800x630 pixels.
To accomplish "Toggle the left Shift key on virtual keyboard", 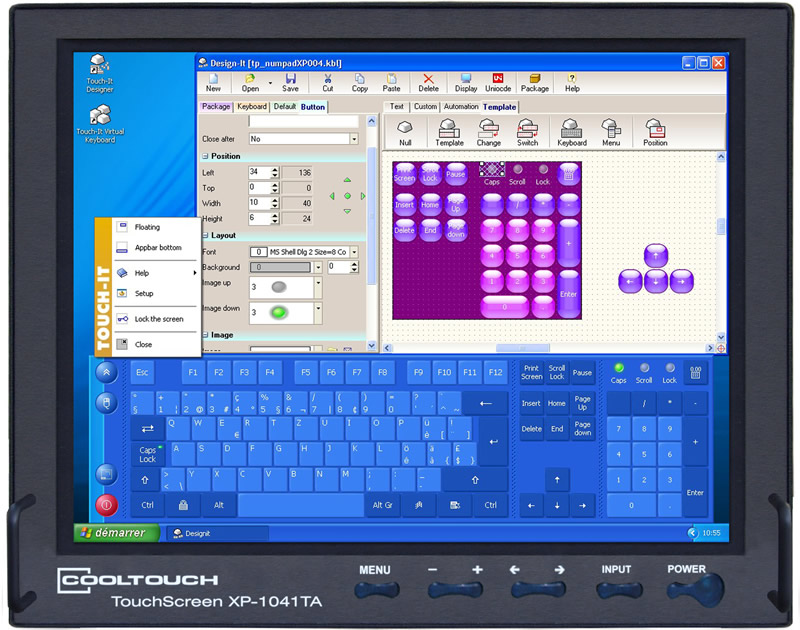I will click(x=145, y=480).
